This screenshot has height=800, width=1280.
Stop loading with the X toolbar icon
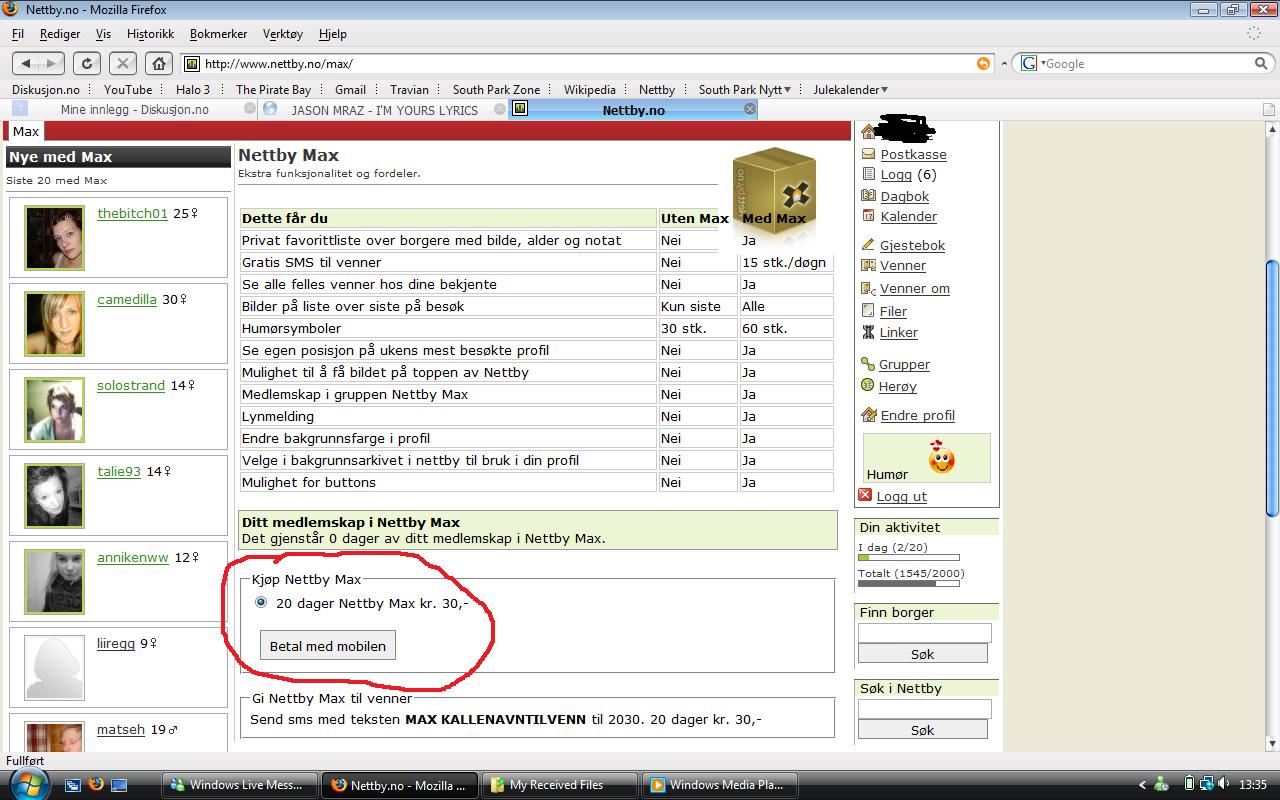tap(122, 63)
